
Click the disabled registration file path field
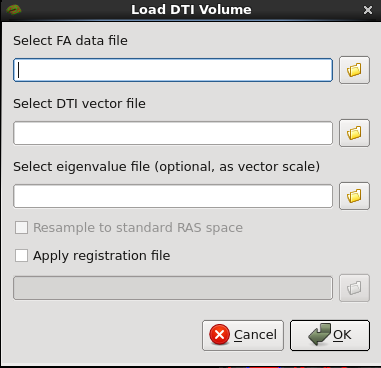click(173, 288)
